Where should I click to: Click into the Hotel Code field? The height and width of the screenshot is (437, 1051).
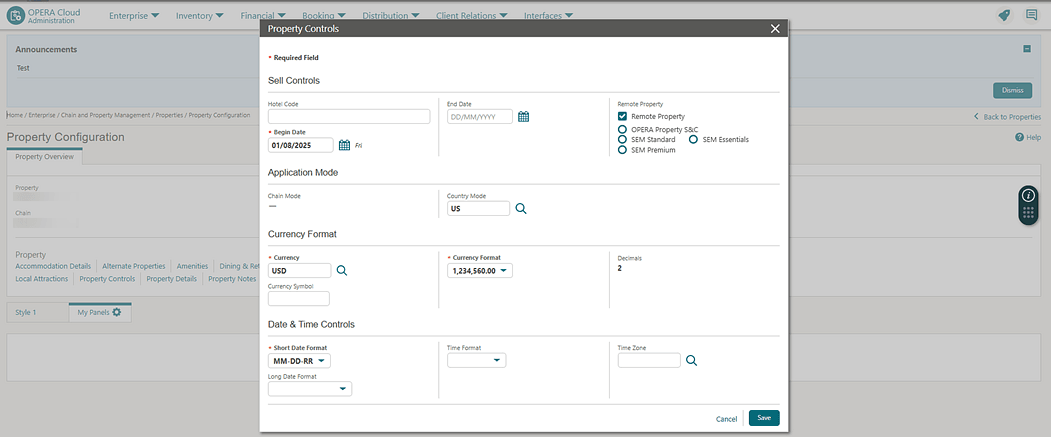coord(349,117)
